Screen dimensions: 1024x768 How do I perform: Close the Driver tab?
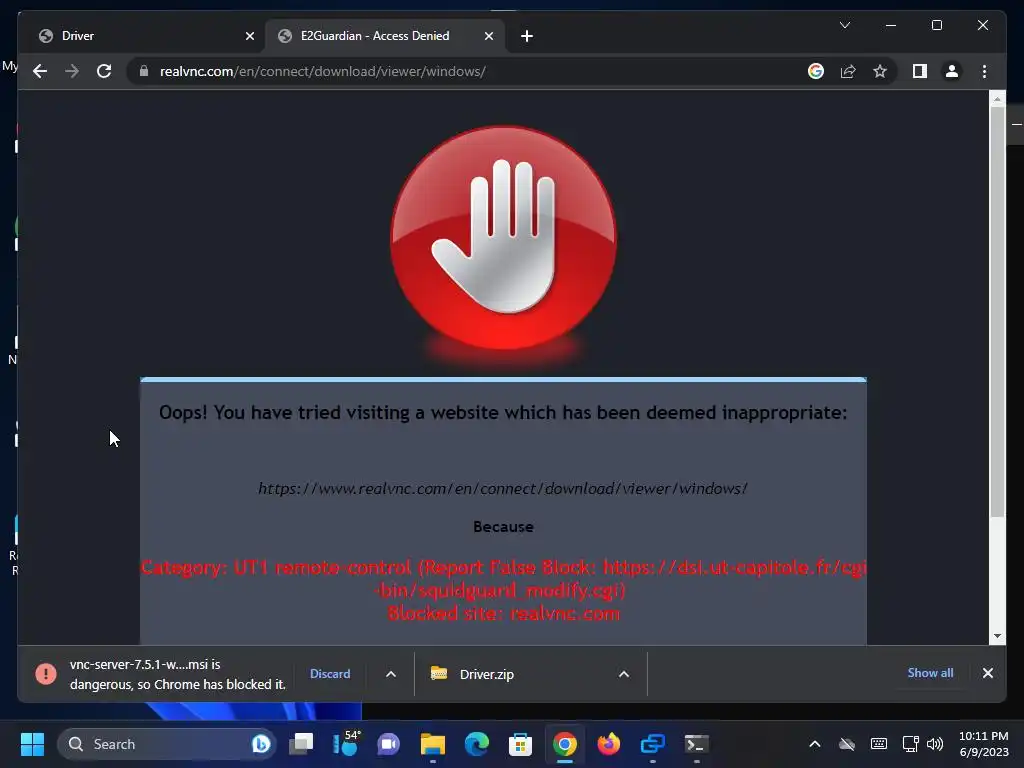(x=249, y=36)
